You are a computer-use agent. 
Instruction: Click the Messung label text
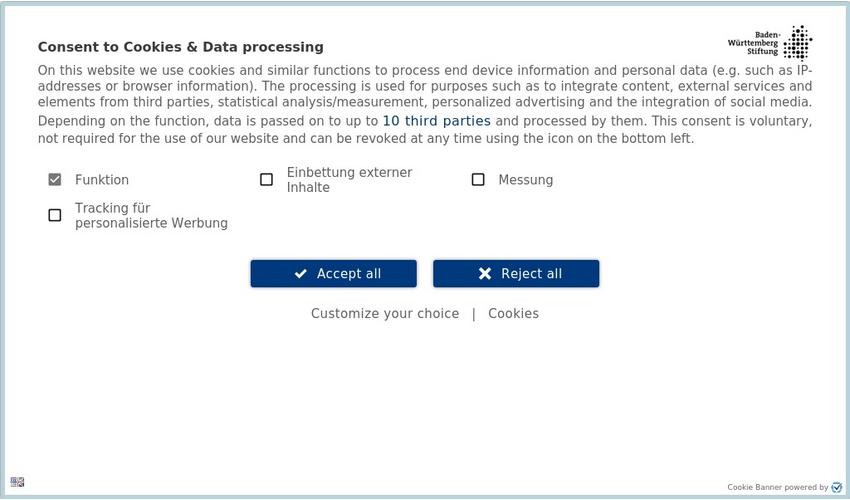[x=526, y=180]
